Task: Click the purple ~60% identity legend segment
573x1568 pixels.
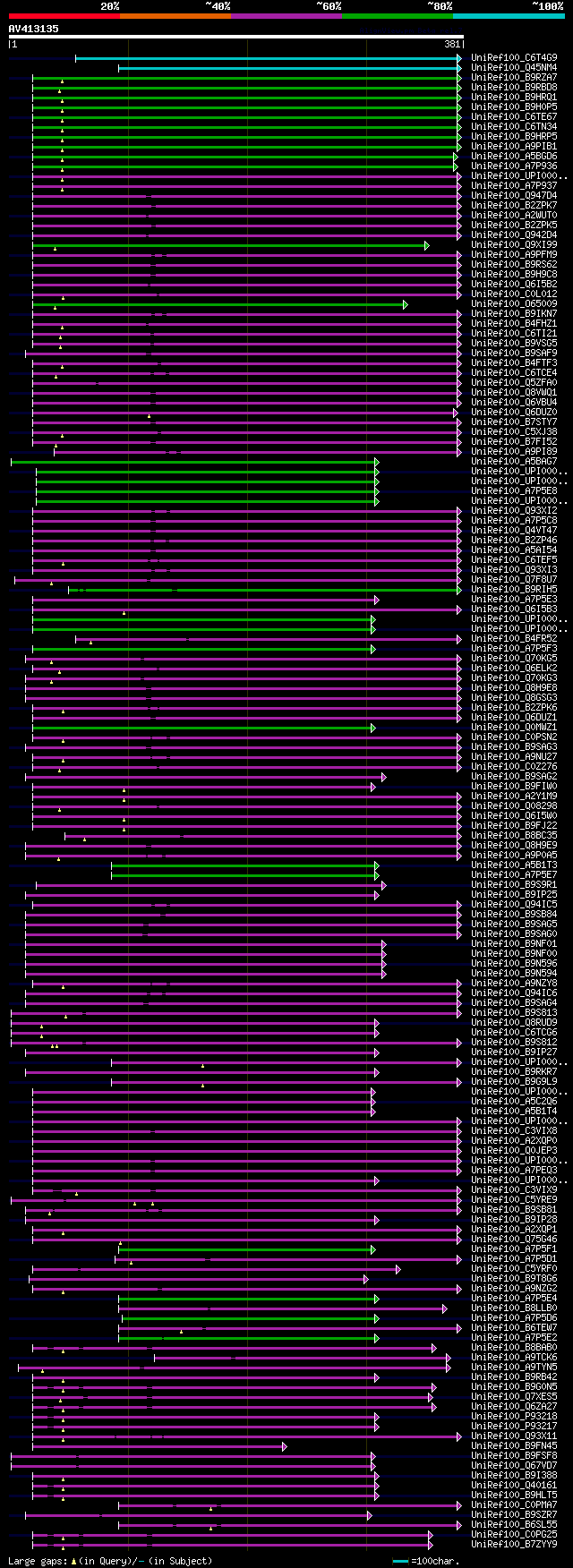Action: pyautogui.click(x=286, y=15)
